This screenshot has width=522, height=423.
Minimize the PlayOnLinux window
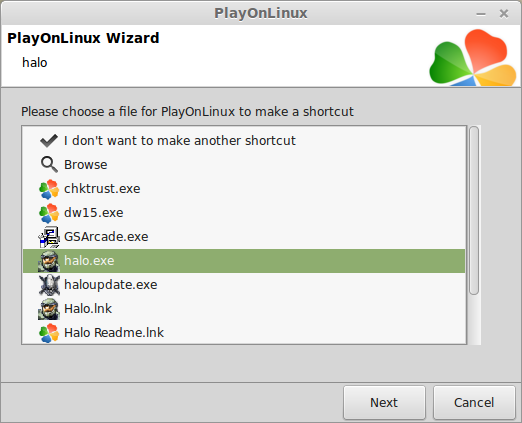click(x=481, y=14)
